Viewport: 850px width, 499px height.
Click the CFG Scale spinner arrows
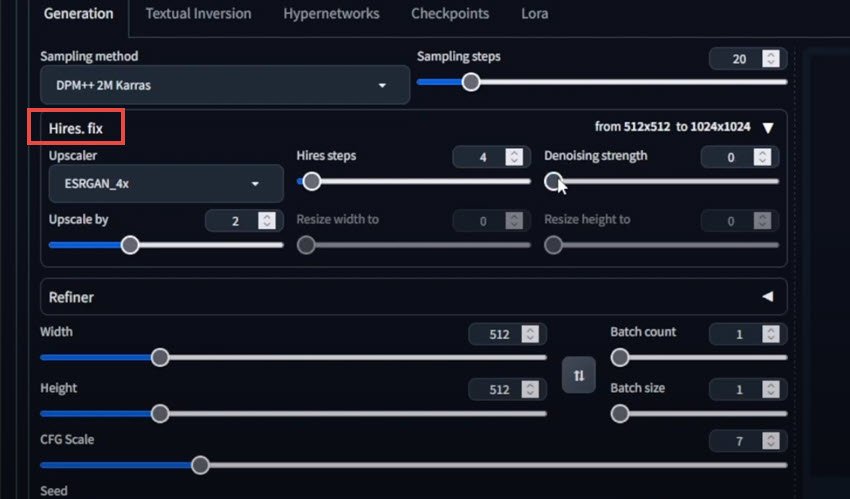pos(770,441)
